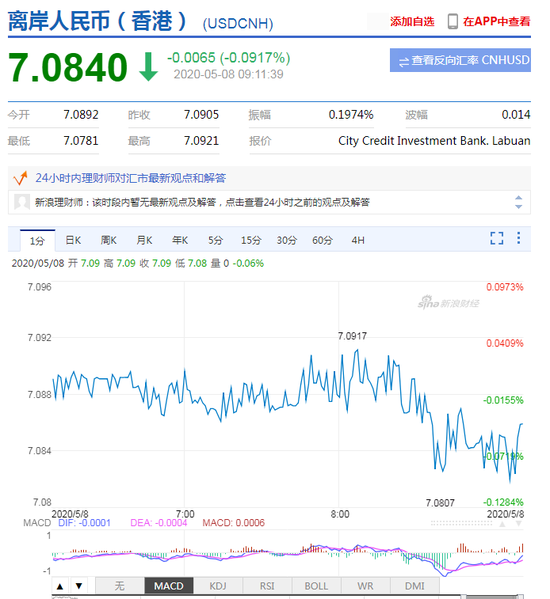Click the 7.0807 low label on chart
This screenshot has height=599, width=550.
pos(440,503)
